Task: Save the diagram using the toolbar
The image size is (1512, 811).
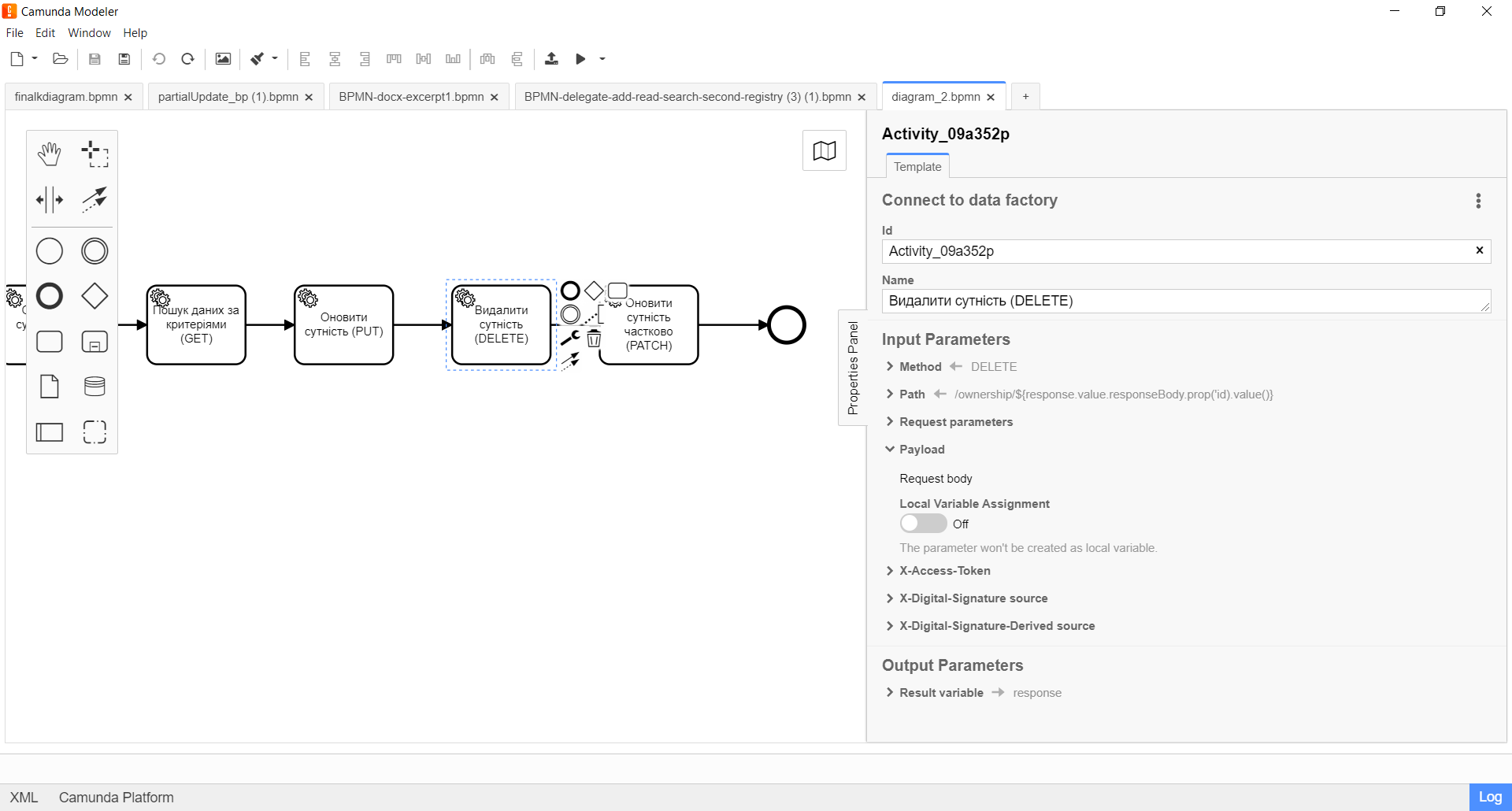Action: (94, 59)
